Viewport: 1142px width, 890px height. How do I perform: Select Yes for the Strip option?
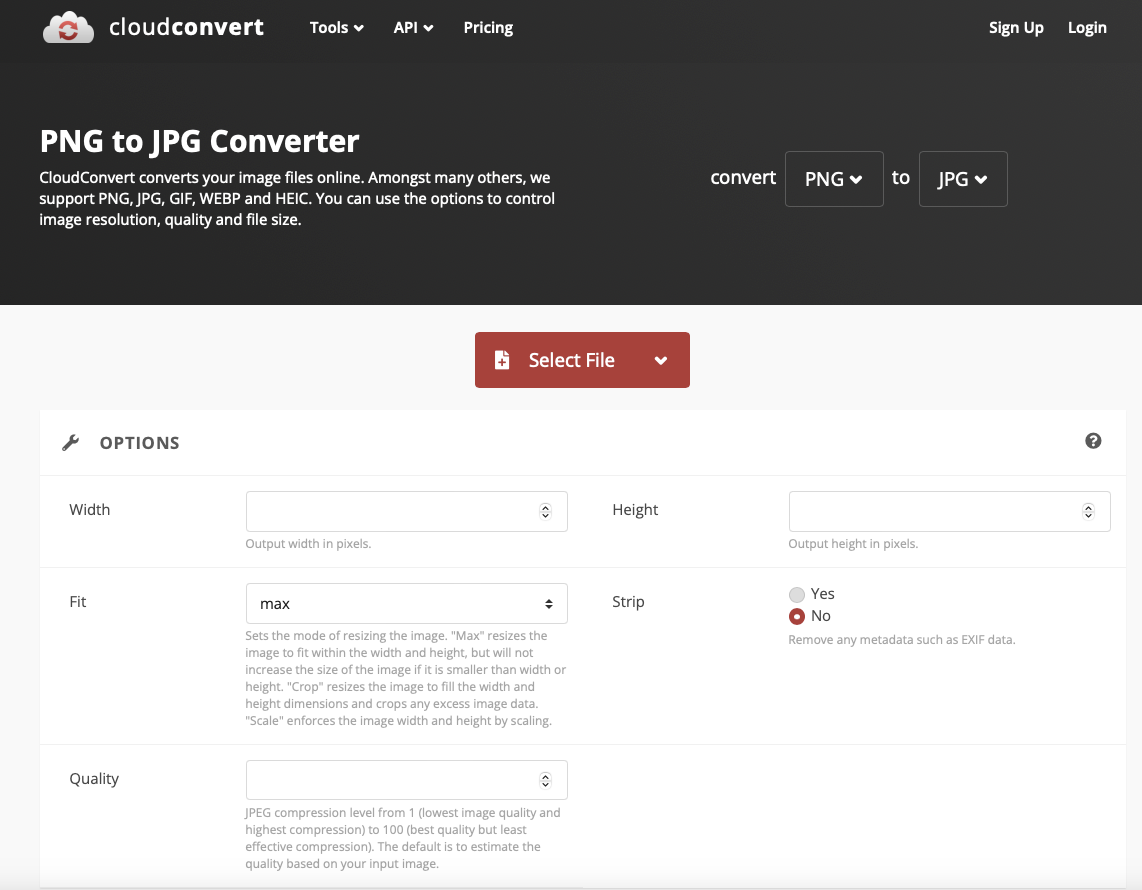pos(798,593)
